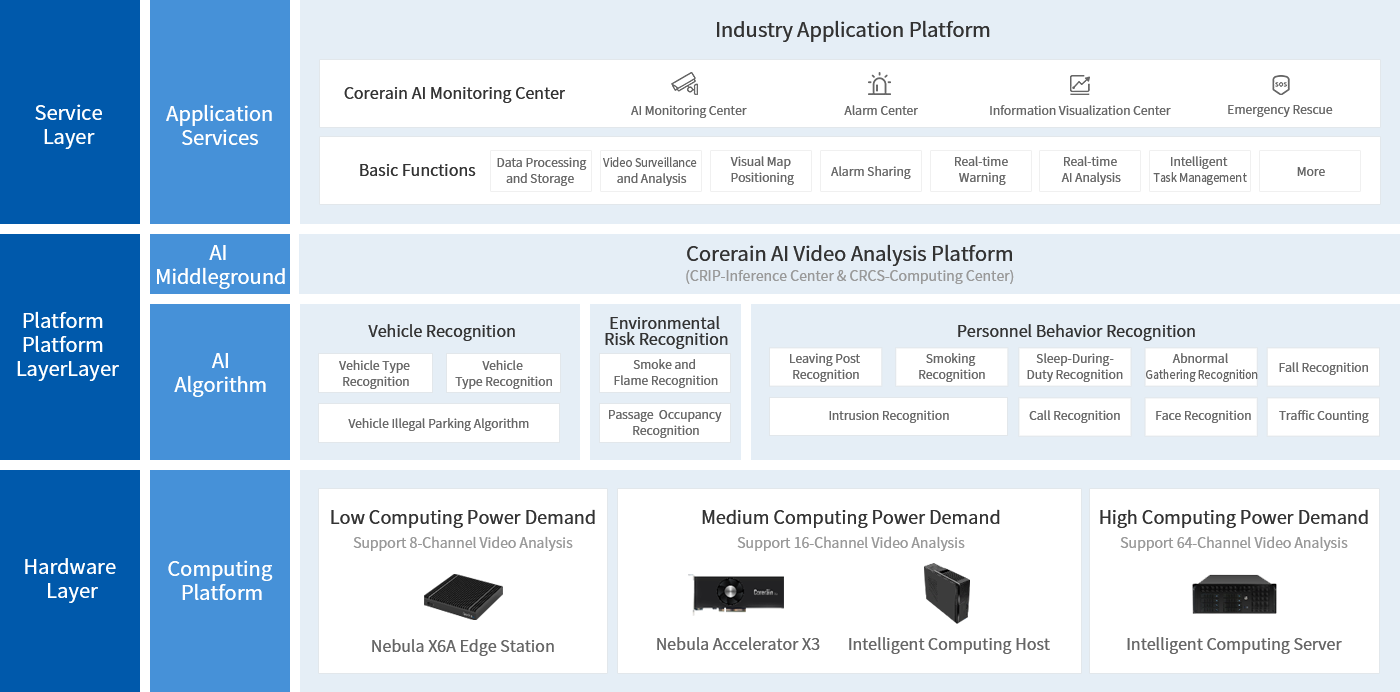Select the Nebula Accelerator X3 card image
The width and height of the screenshot is (1400, 692).
738,593
